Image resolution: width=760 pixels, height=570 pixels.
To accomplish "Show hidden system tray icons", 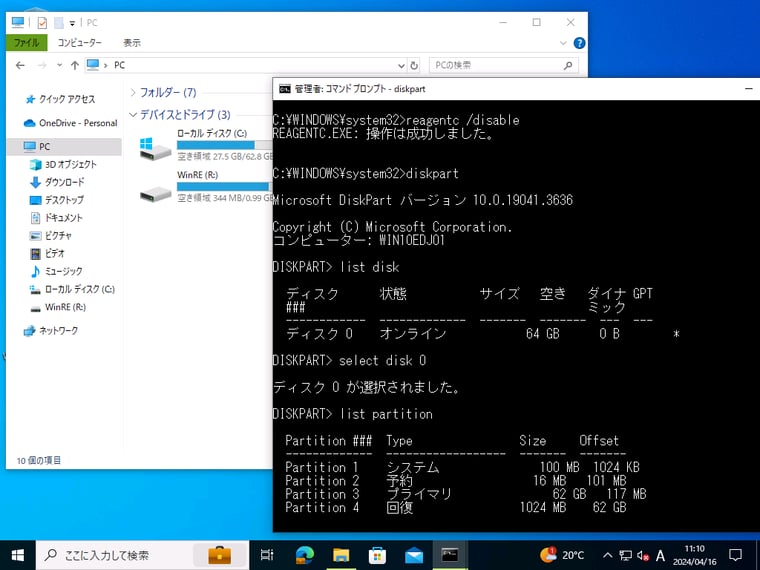I will [x=607, y=555].
